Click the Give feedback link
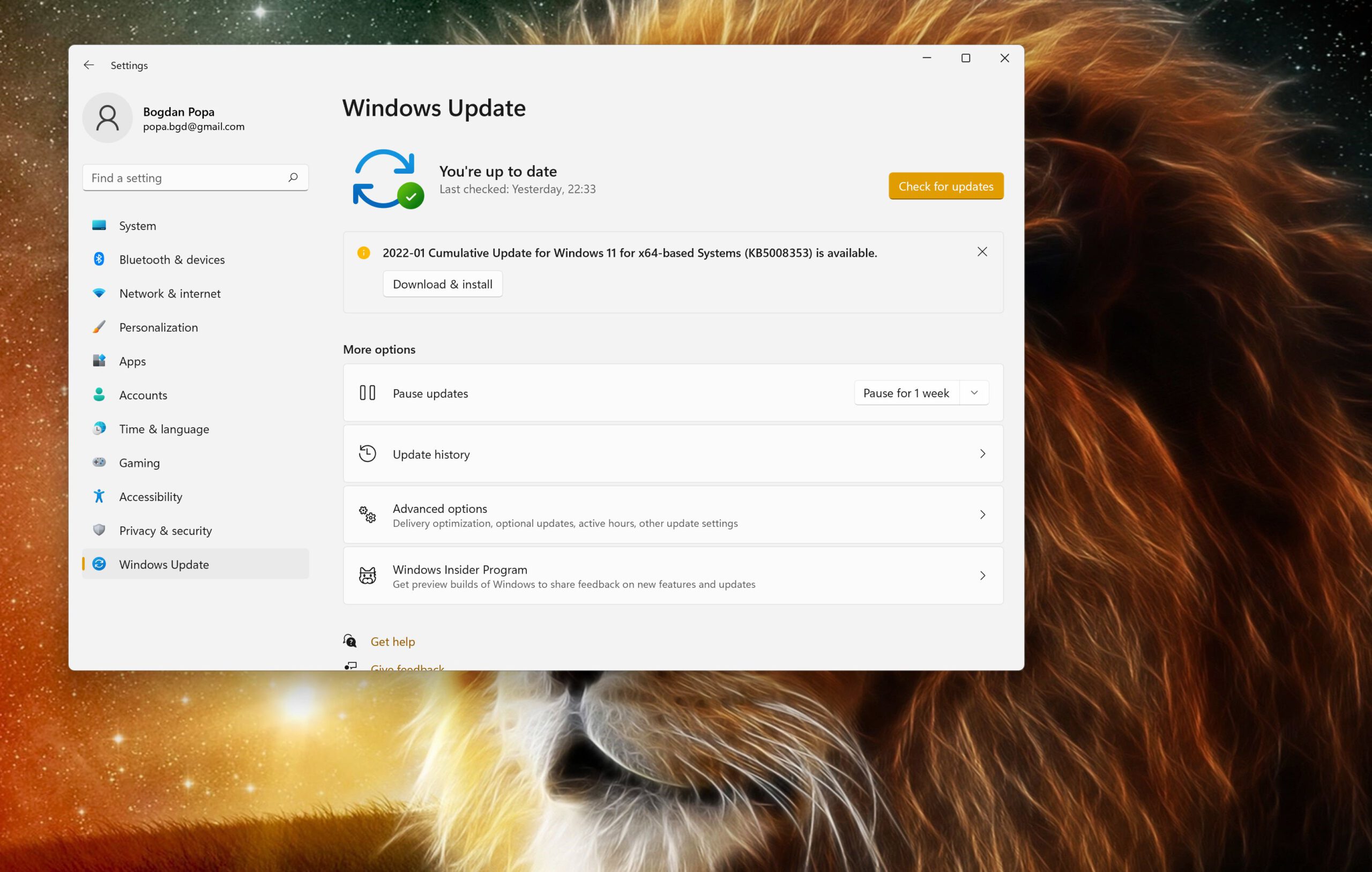The height and width of the screenshot is (872, 1372). point(407,667)
